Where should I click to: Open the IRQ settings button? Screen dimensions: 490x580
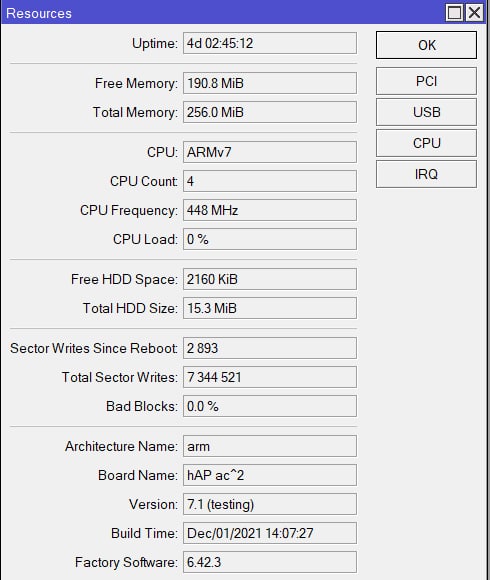(426, 174)
